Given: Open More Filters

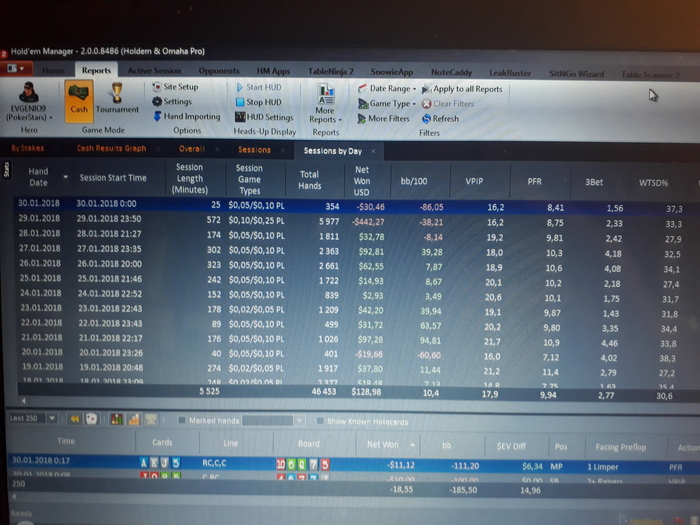Looking at the screenshot, I should pos(383,118).
